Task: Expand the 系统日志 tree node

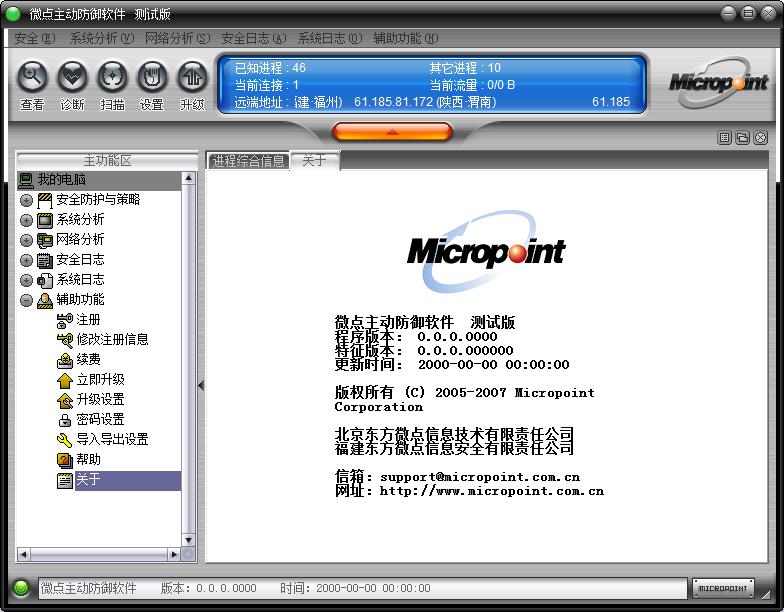Action: coord(26,280)
